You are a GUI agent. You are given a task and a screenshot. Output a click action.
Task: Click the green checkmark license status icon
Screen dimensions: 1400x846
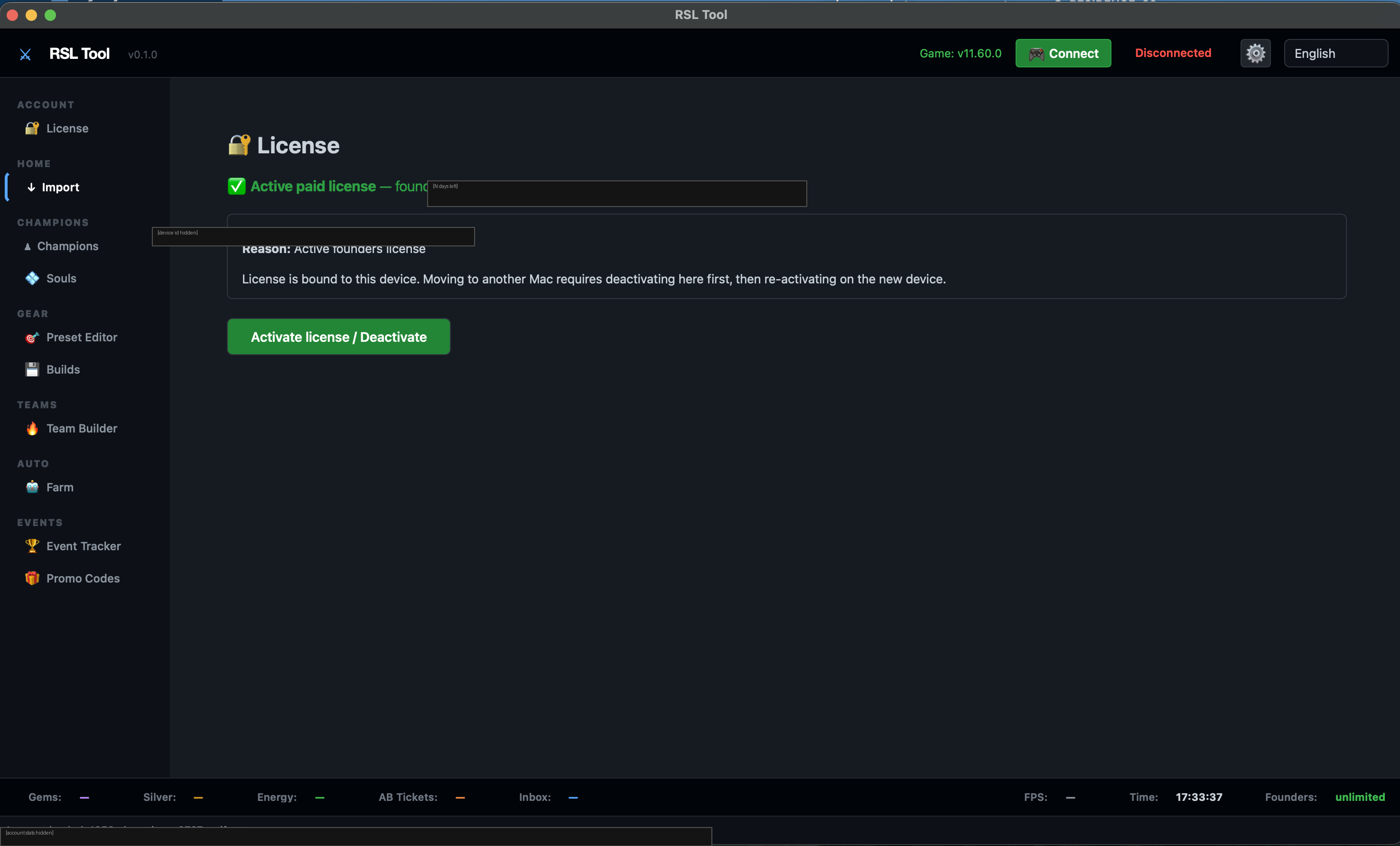click(x=237, y=186)
